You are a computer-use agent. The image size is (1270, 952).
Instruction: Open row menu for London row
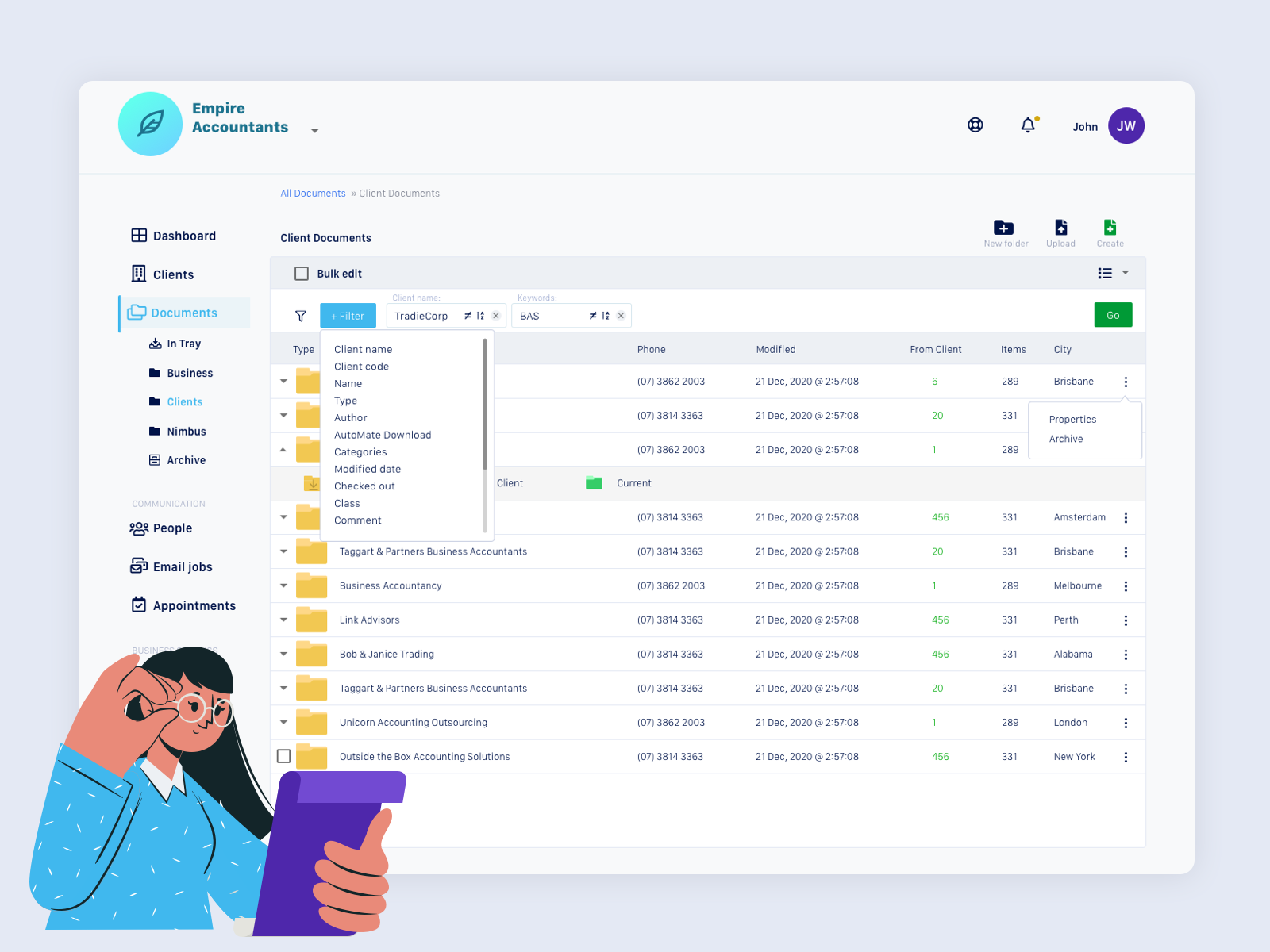tap(1126, 723)
